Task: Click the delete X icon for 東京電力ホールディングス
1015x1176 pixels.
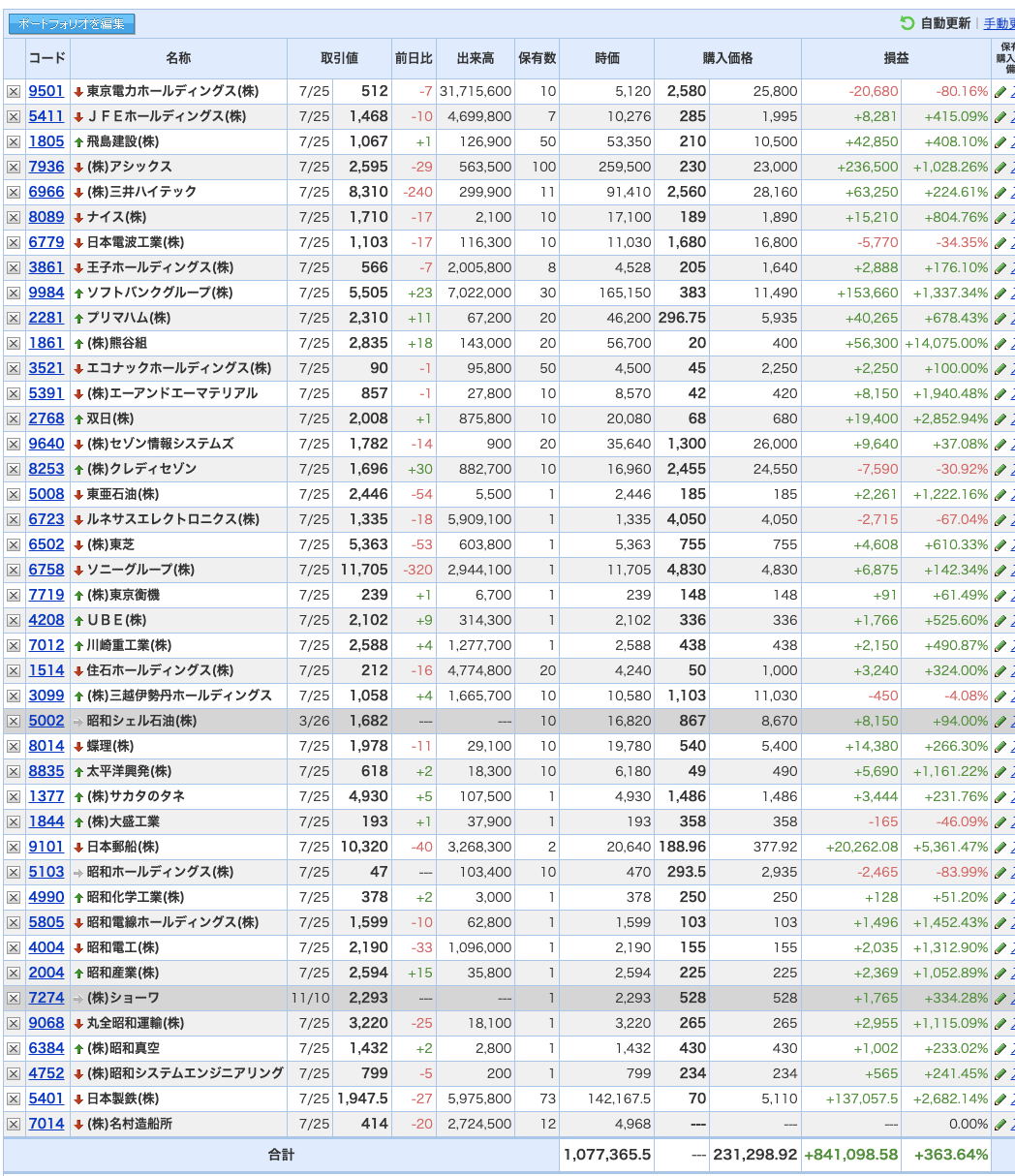Action: (x=14, y=91)
